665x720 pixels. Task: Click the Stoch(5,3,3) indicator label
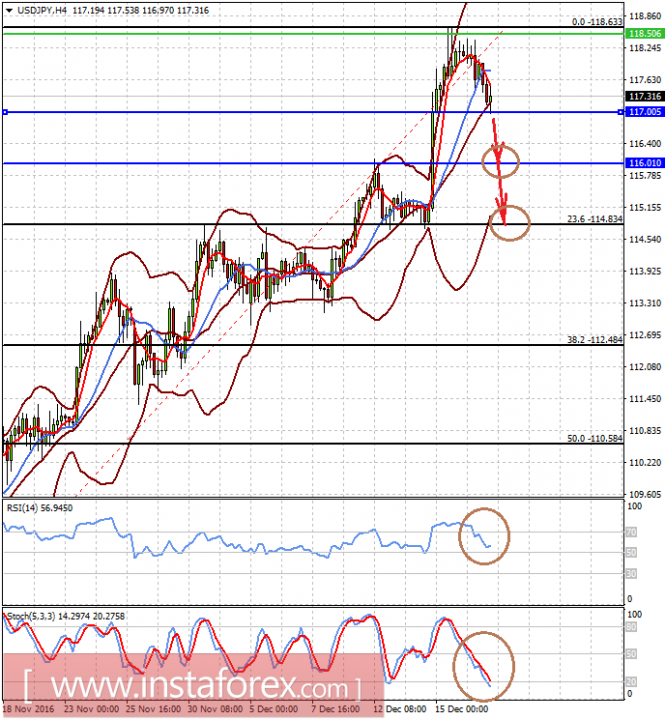pos(66,616)
